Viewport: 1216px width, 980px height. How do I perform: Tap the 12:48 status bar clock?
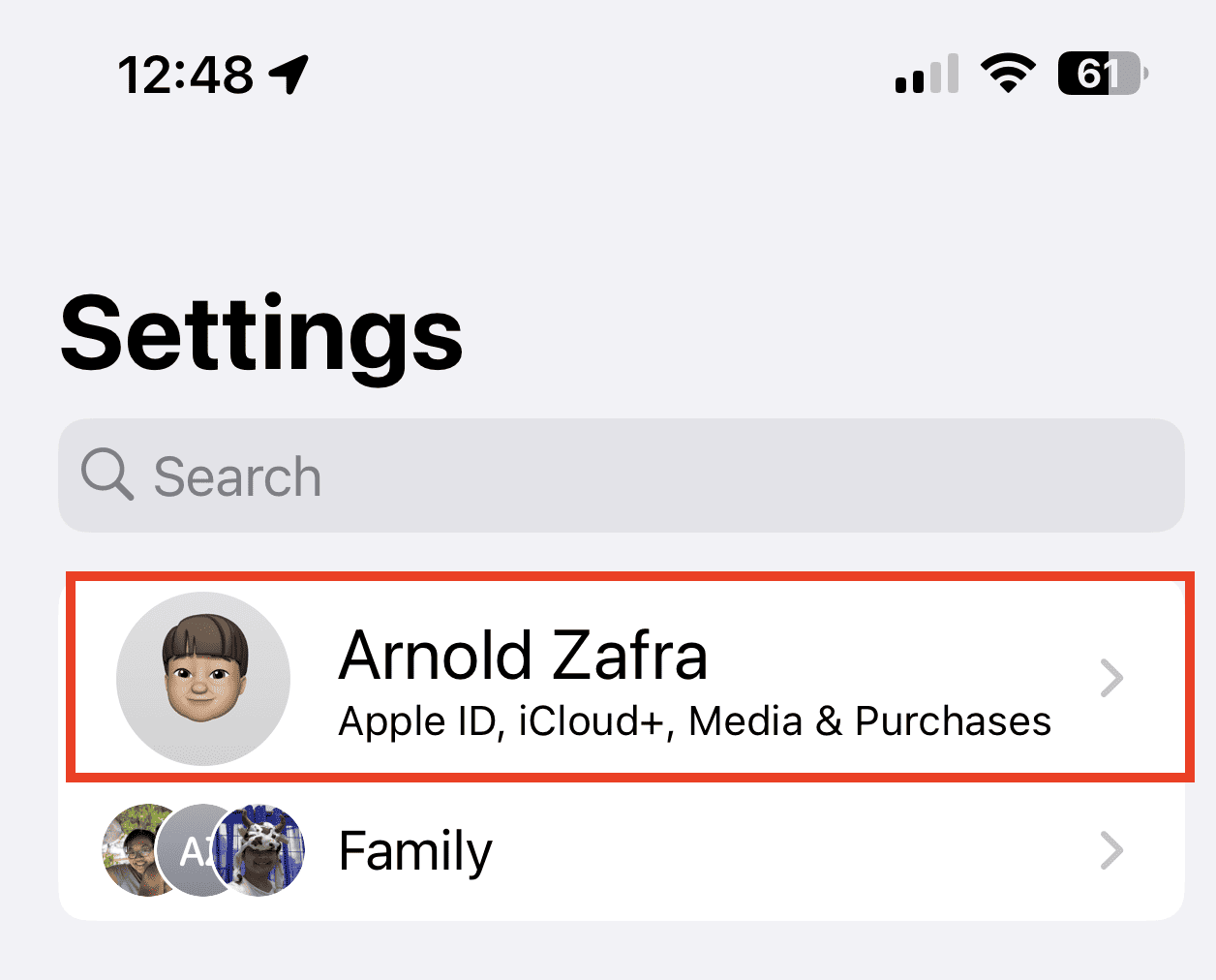[x=185, y=75]
